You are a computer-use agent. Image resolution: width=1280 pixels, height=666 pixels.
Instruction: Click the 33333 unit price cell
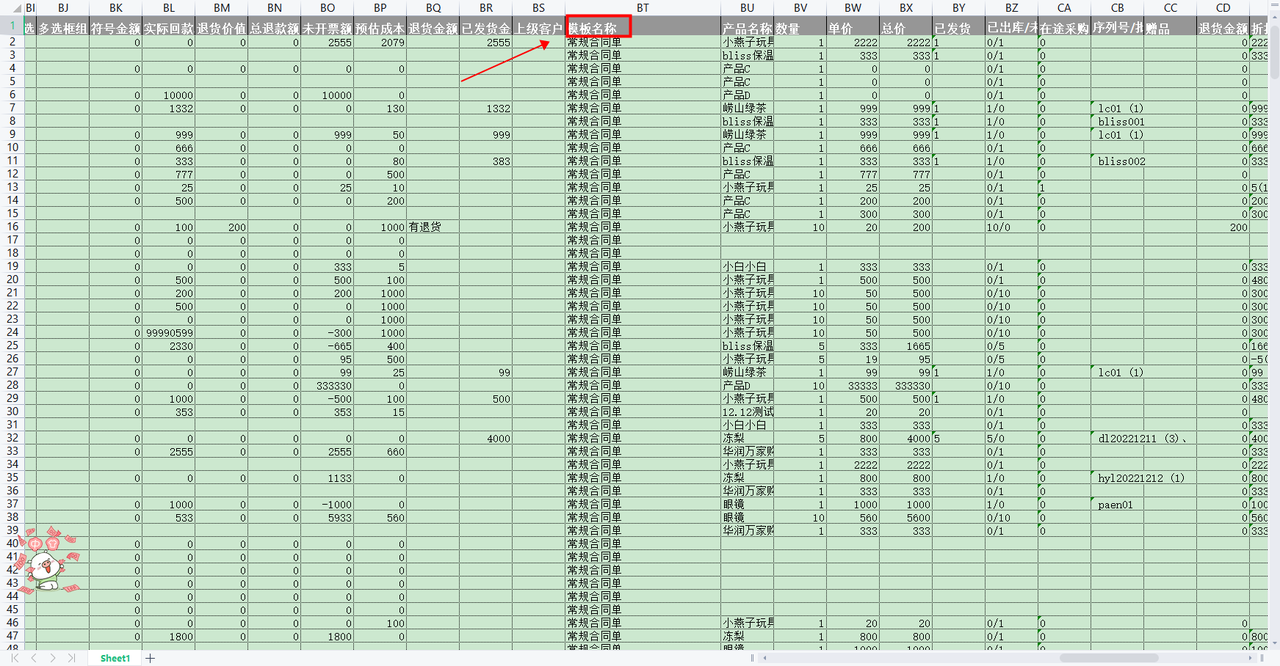pos(853,385)
